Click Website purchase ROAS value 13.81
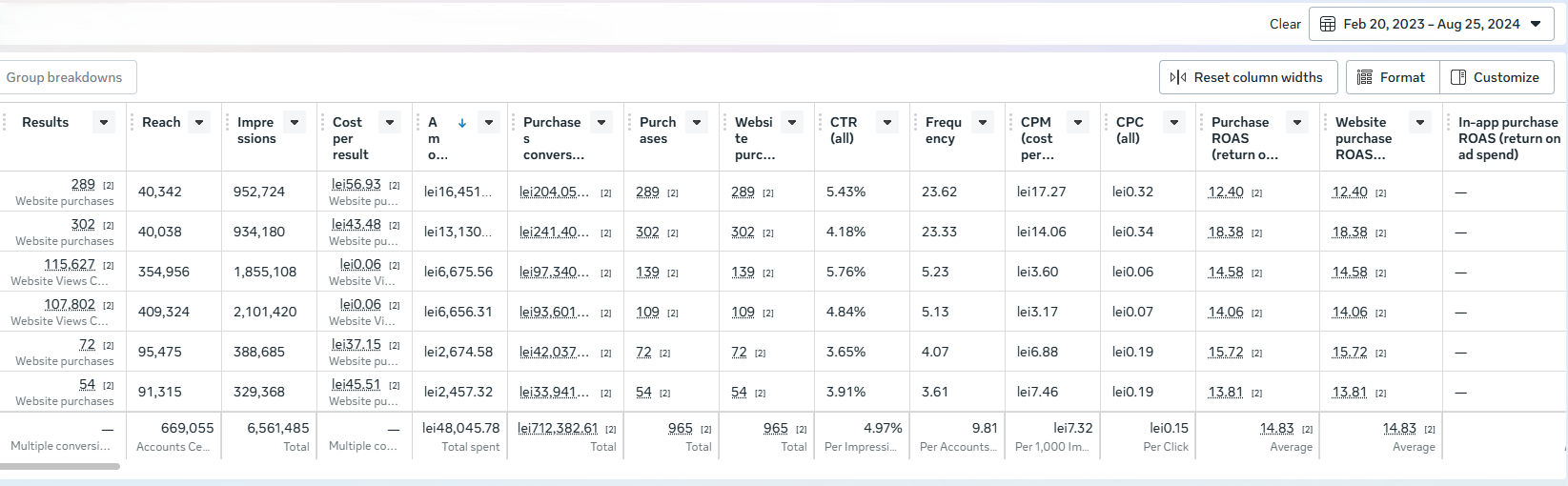Screen dimensions: 1568x486 [1350, 392]
